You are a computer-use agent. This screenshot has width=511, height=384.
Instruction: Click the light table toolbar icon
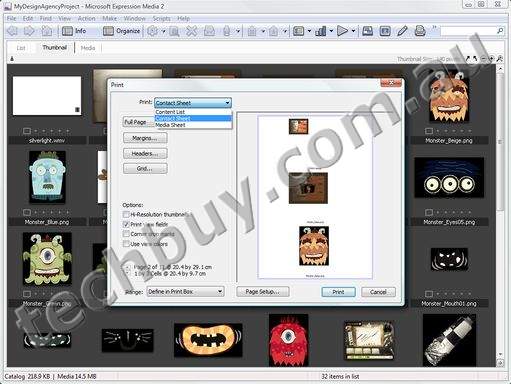[x=368, y=31]
